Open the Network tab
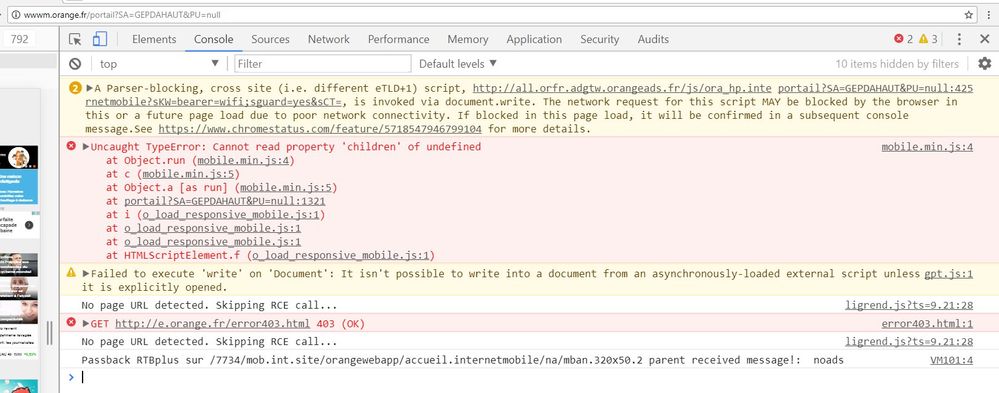 [329, 39]
